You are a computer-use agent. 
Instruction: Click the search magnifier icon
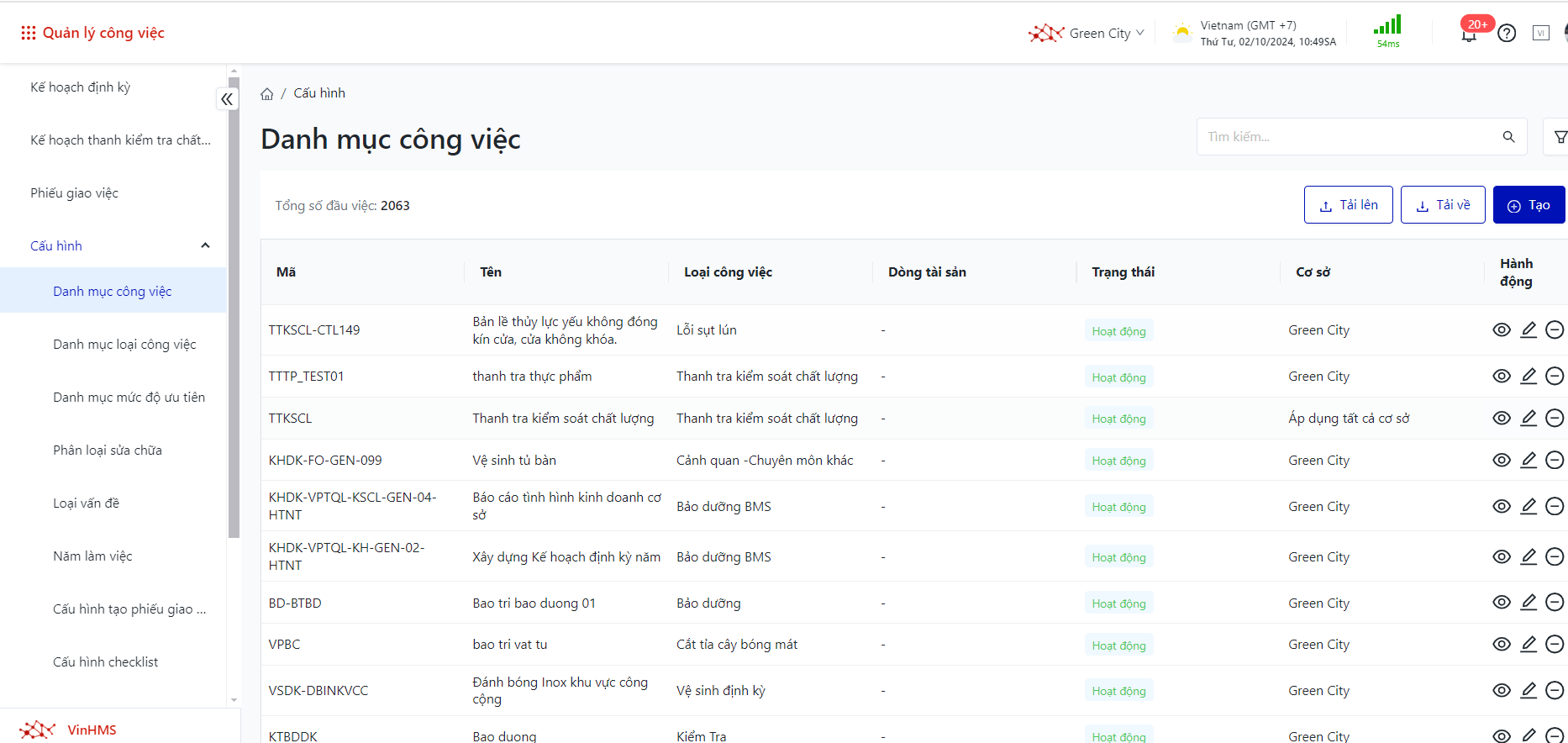pos(1508,137)
